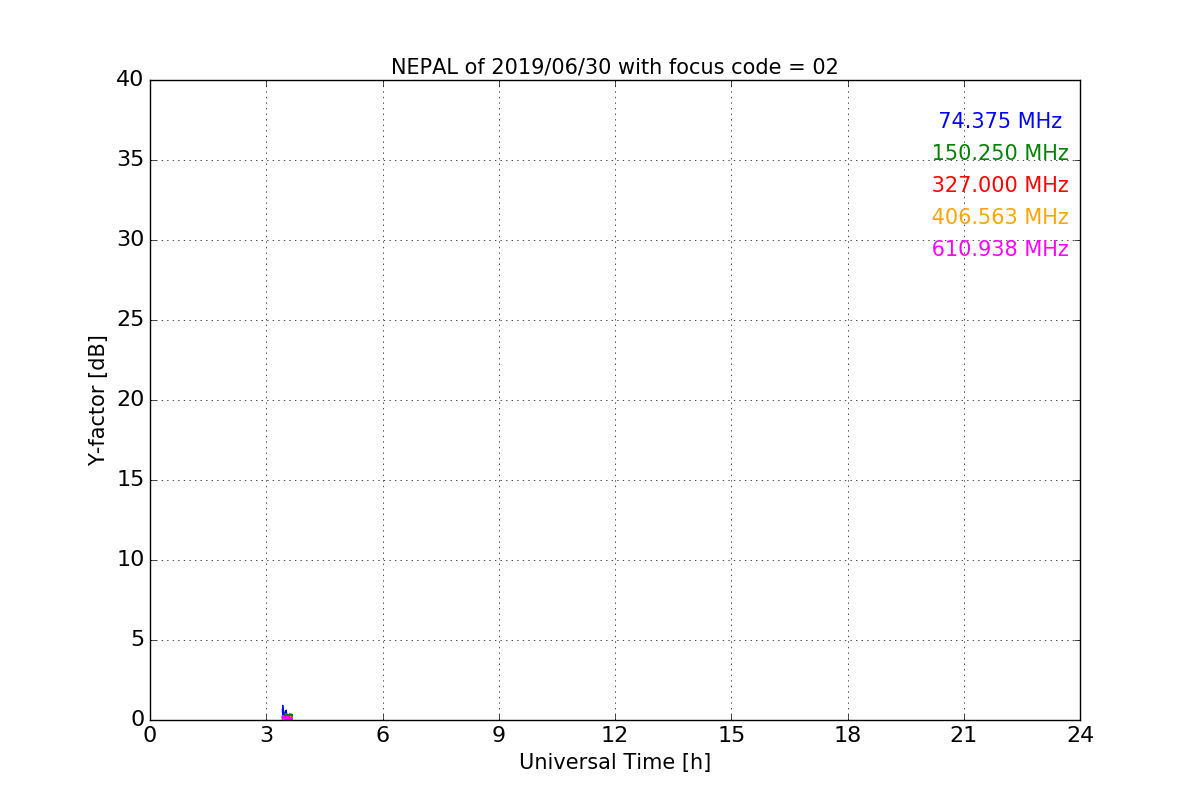Screen dimensions: 1200x800
Task: Click the 'Y-factor [dB]' axis label
Action: [x=97, y=400]
